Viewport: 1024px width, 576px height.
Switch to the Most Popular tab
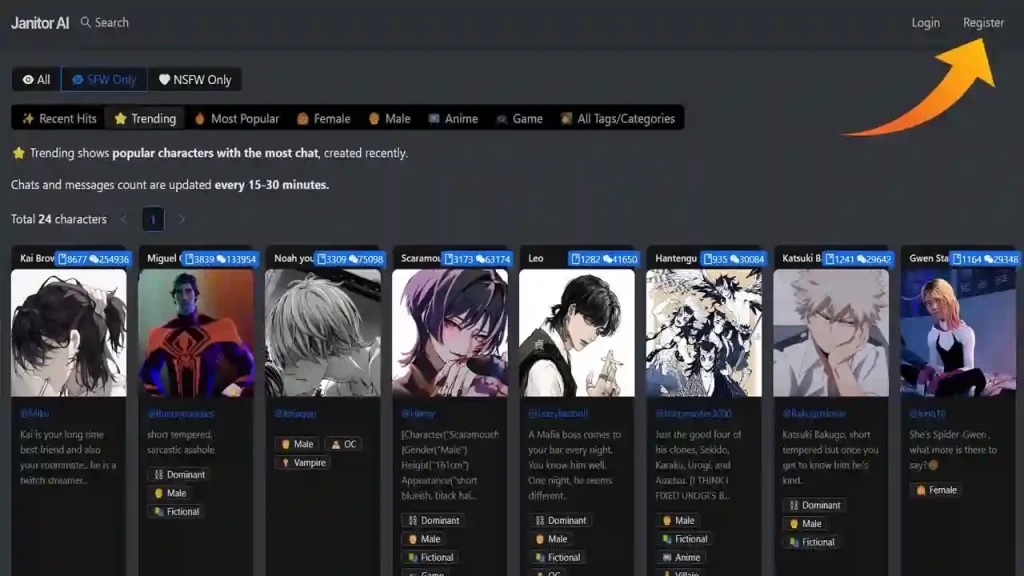[236, 118]
